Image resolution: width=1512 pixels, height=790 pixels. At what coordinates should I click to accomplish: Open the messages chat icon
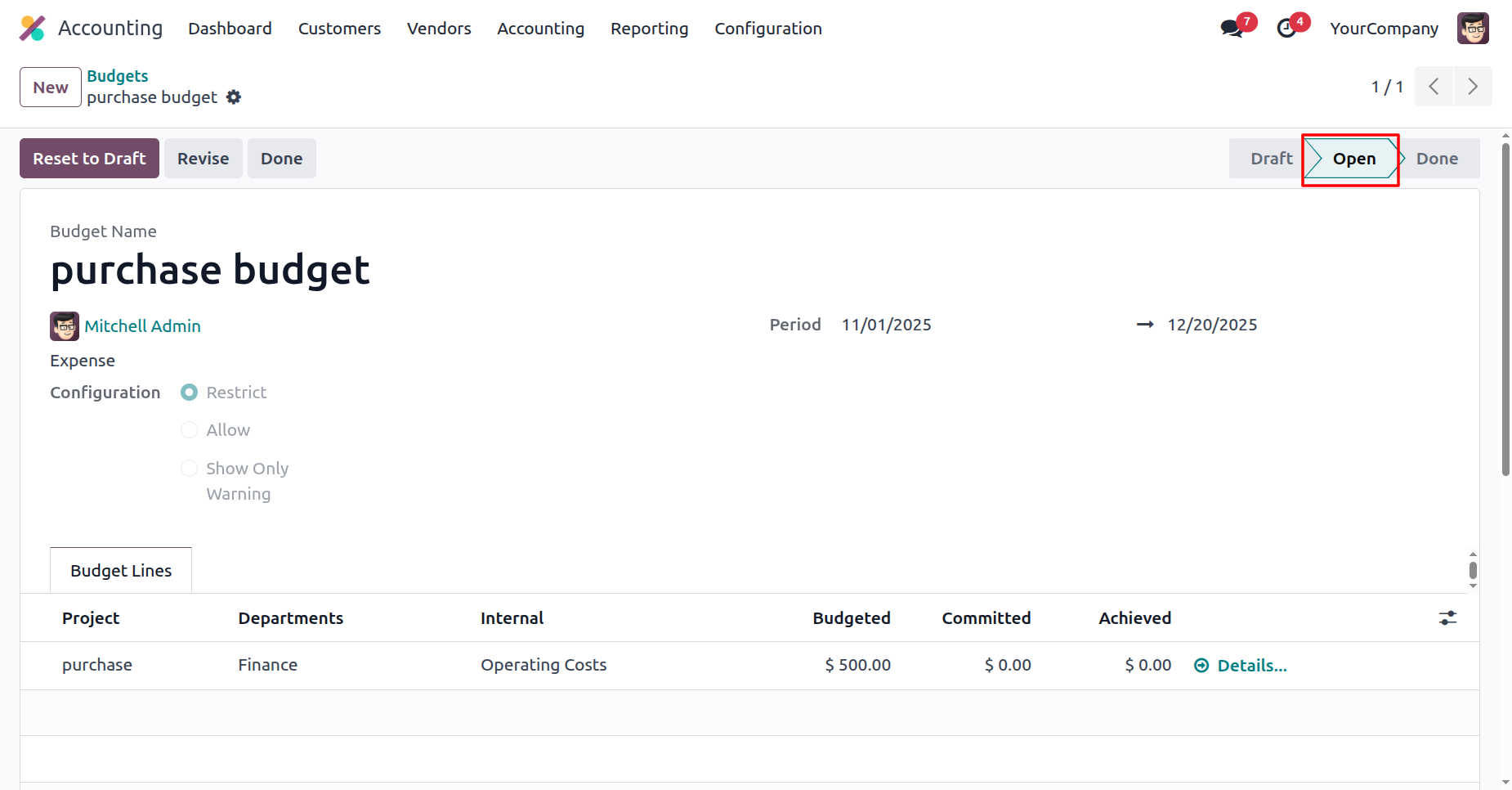(1231, 29)
